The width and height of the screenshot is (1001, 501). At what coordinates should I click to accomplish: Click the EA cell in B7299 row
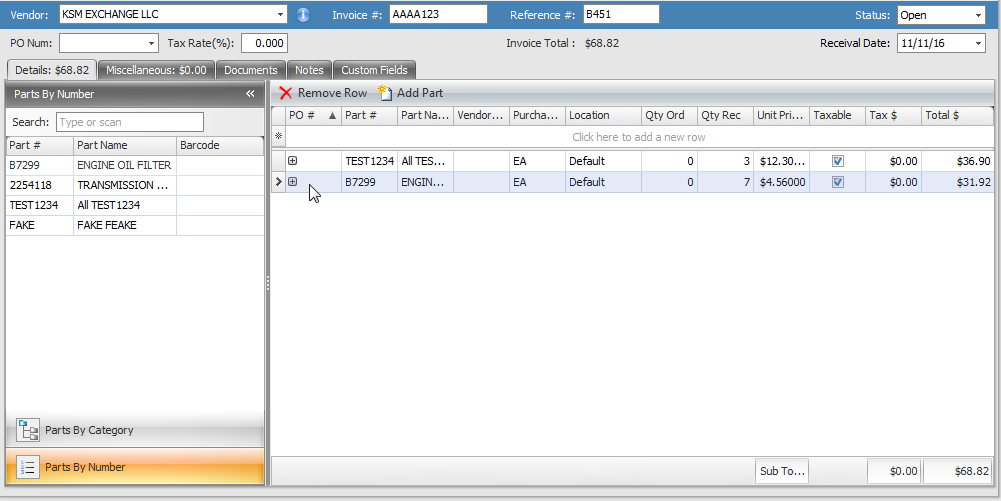pos(537,182)
